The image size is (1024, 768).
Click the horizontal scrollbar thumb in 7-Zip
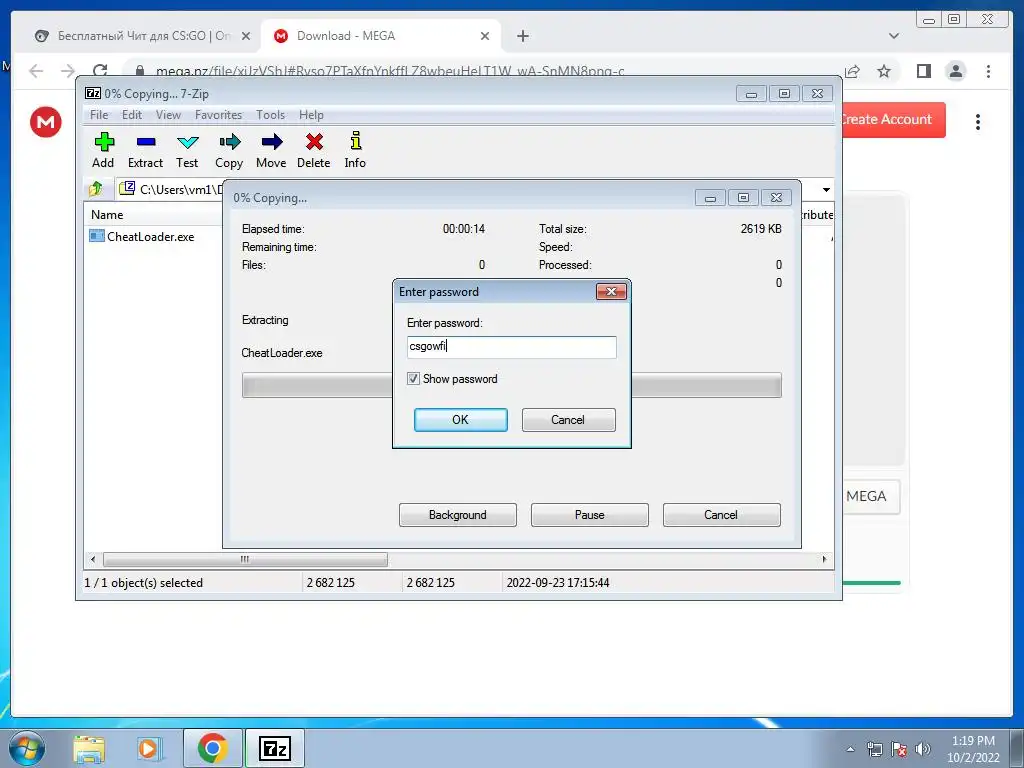[x=245, y=560]
